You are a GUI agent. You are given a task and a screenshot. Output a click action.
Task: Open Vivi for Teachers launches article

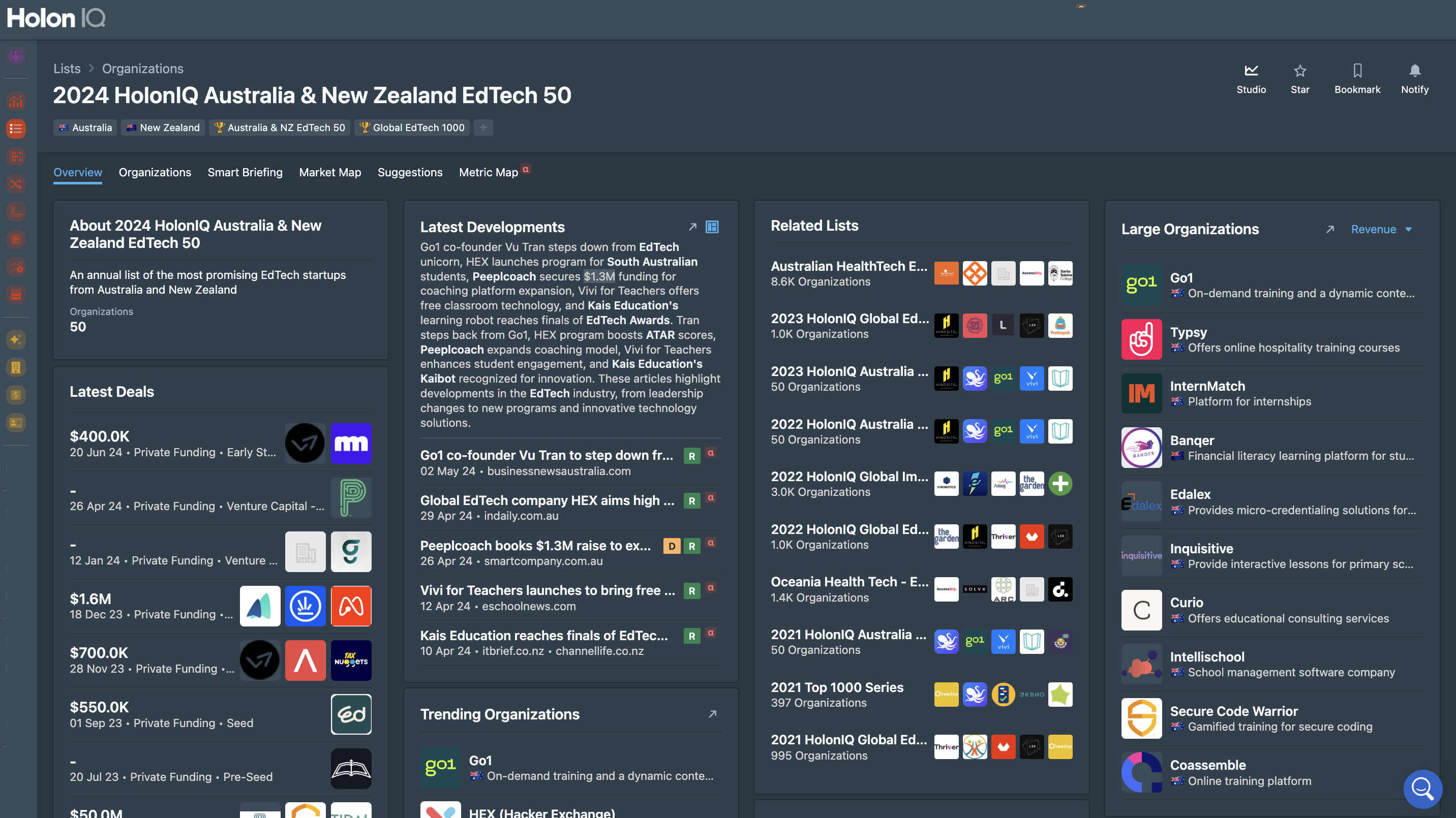tap(548, 590)
